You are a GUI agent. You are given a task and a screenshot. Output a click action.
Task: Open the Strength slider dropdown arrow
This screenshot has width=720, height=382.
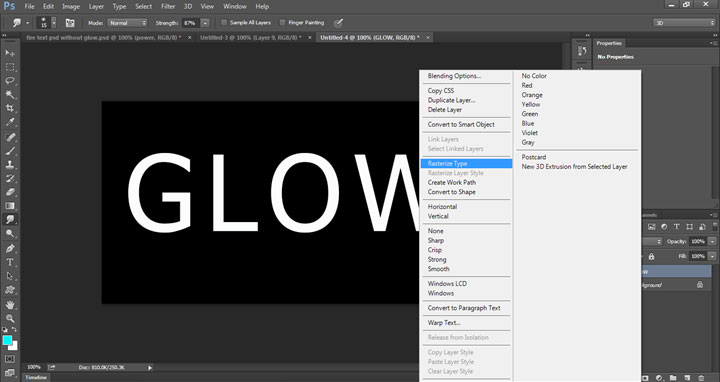(x=205, y=22)
